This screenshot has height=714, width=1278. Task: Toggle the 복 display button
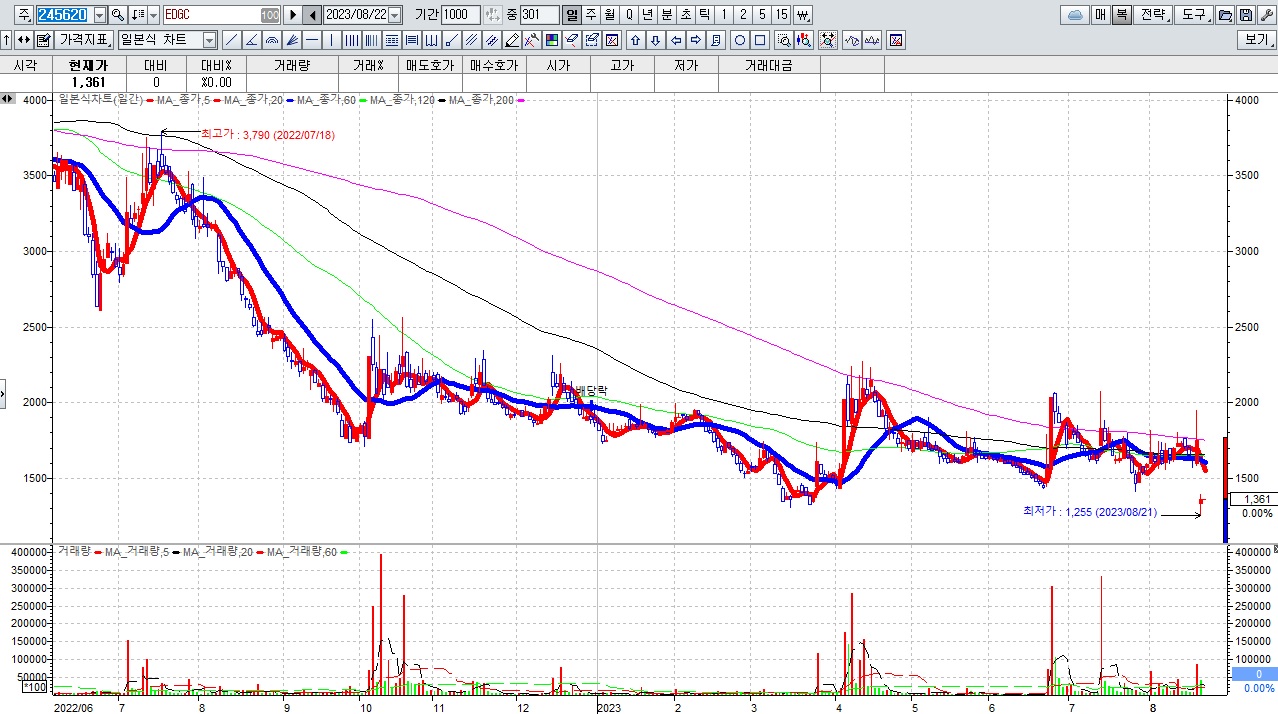1122,15
